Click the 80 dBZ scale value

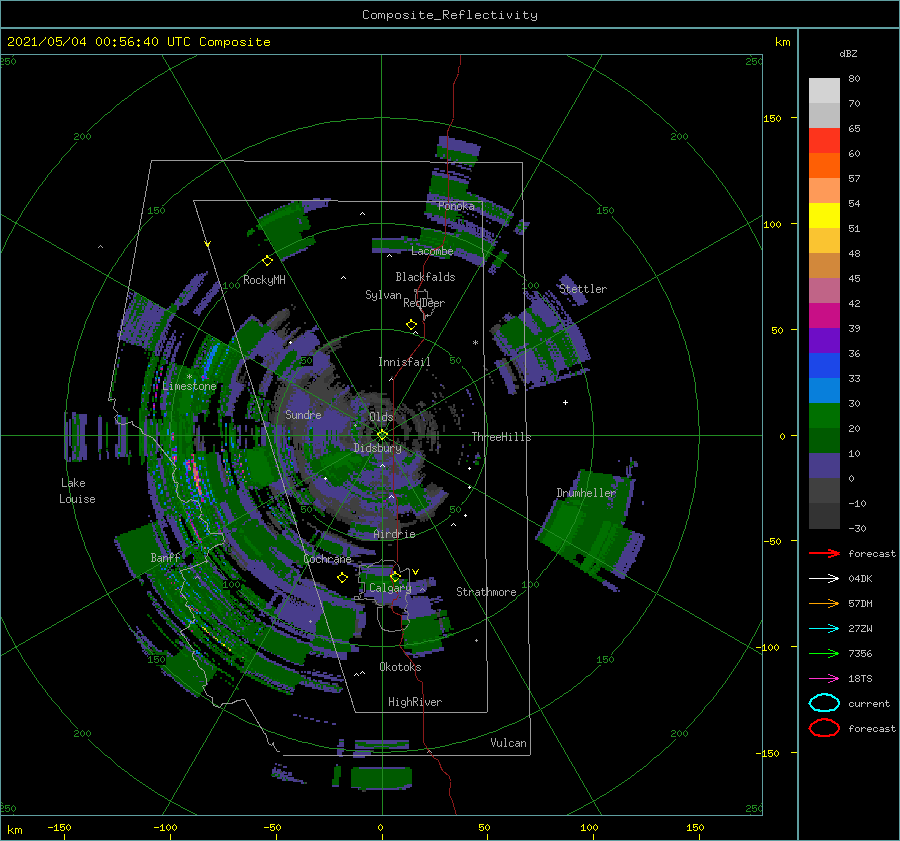(854, 79)
